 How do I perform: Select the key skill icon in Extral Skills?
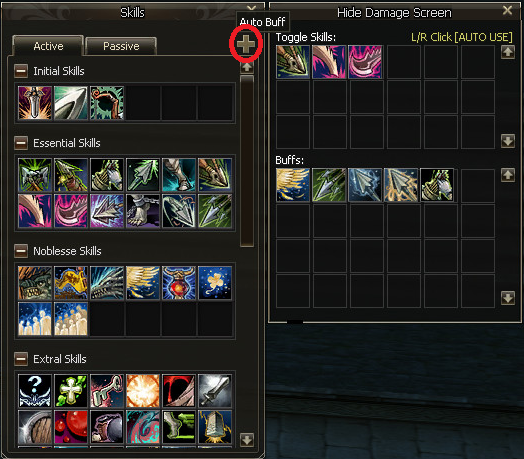pyautogui.click(x=107, y=391)
